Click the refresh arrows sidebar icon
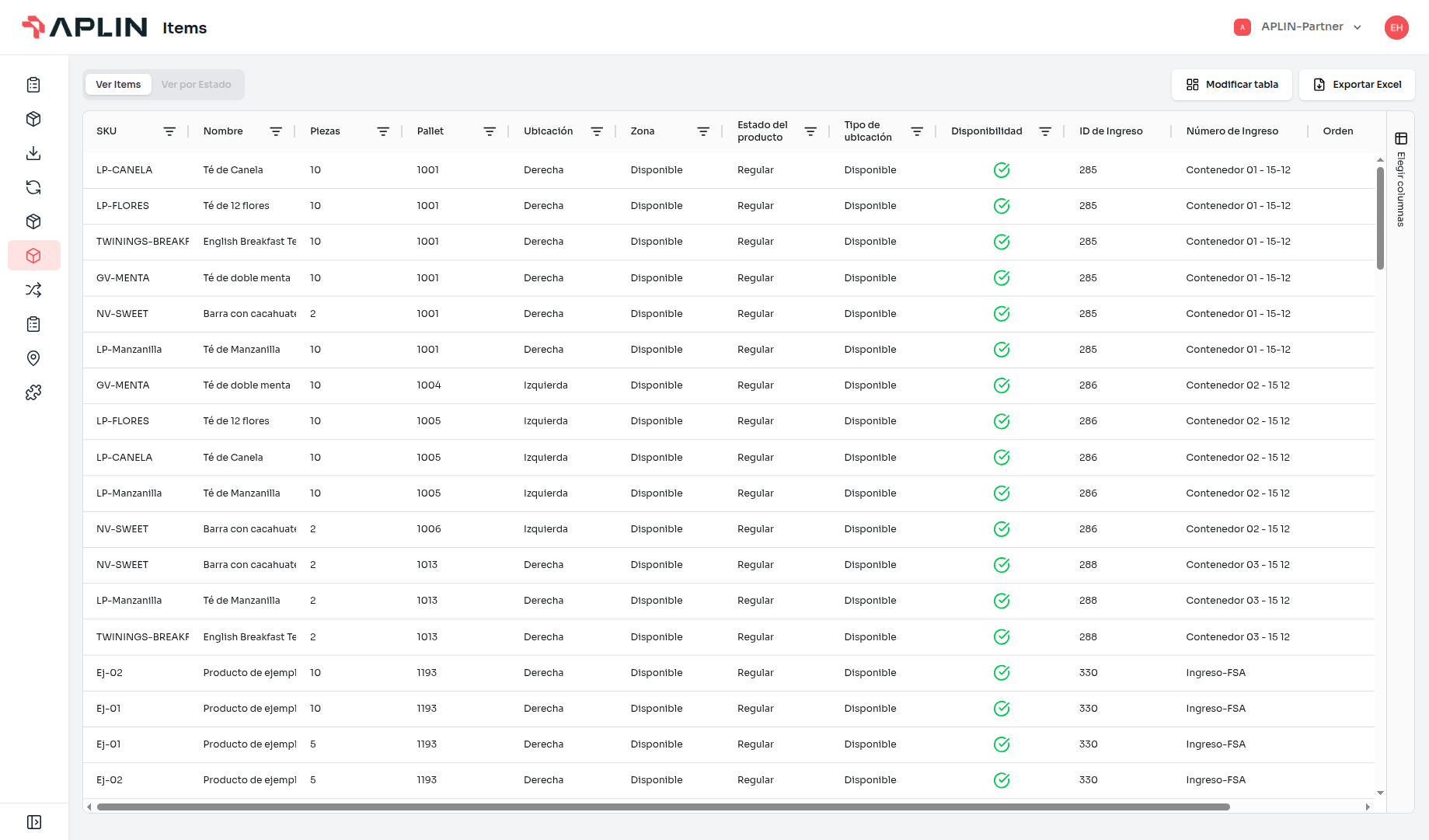The image size is (1429, 840). pos(33,187)
